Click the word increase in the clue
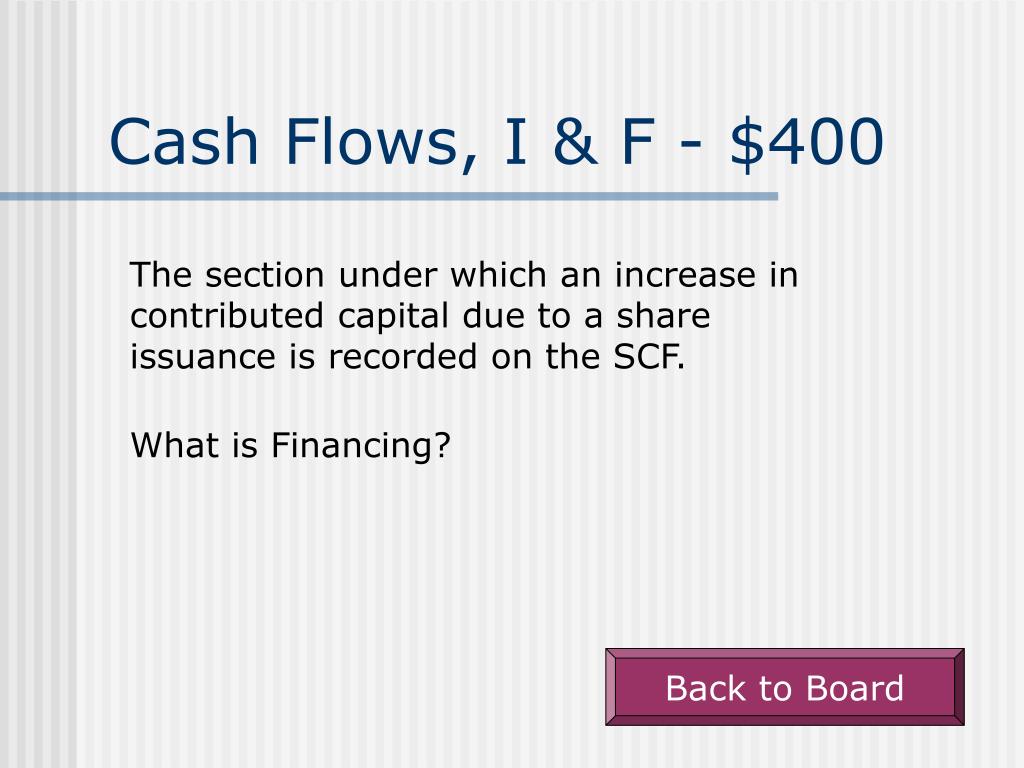 [x=685, y=275]
